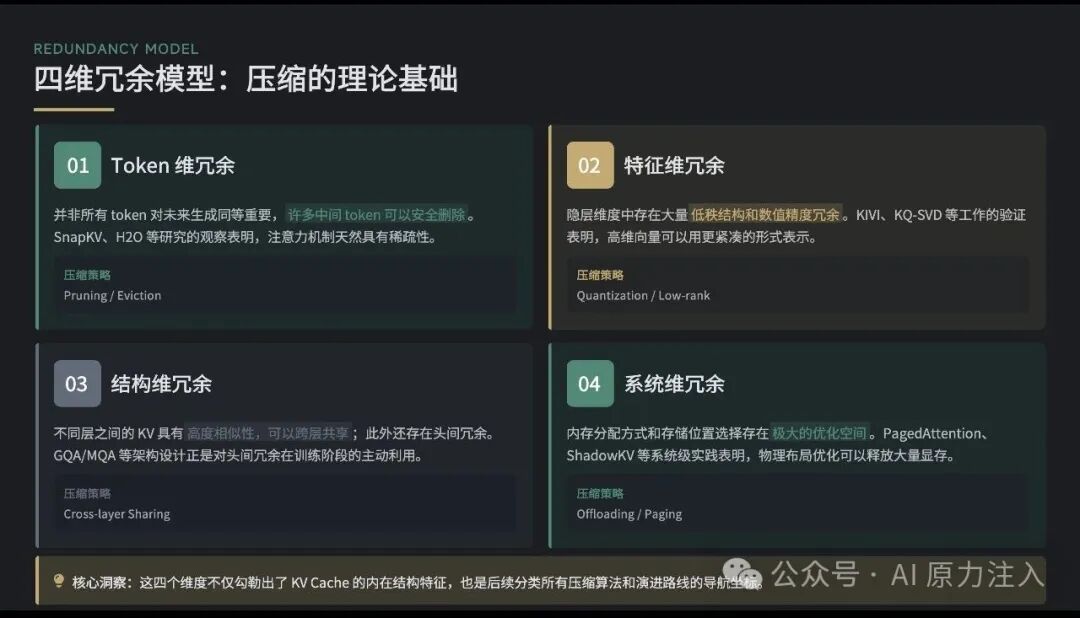Click the strategy text Pruning / Eviction
The image size is (1080, 618).
pyautogui.click(x=112, y=296)
